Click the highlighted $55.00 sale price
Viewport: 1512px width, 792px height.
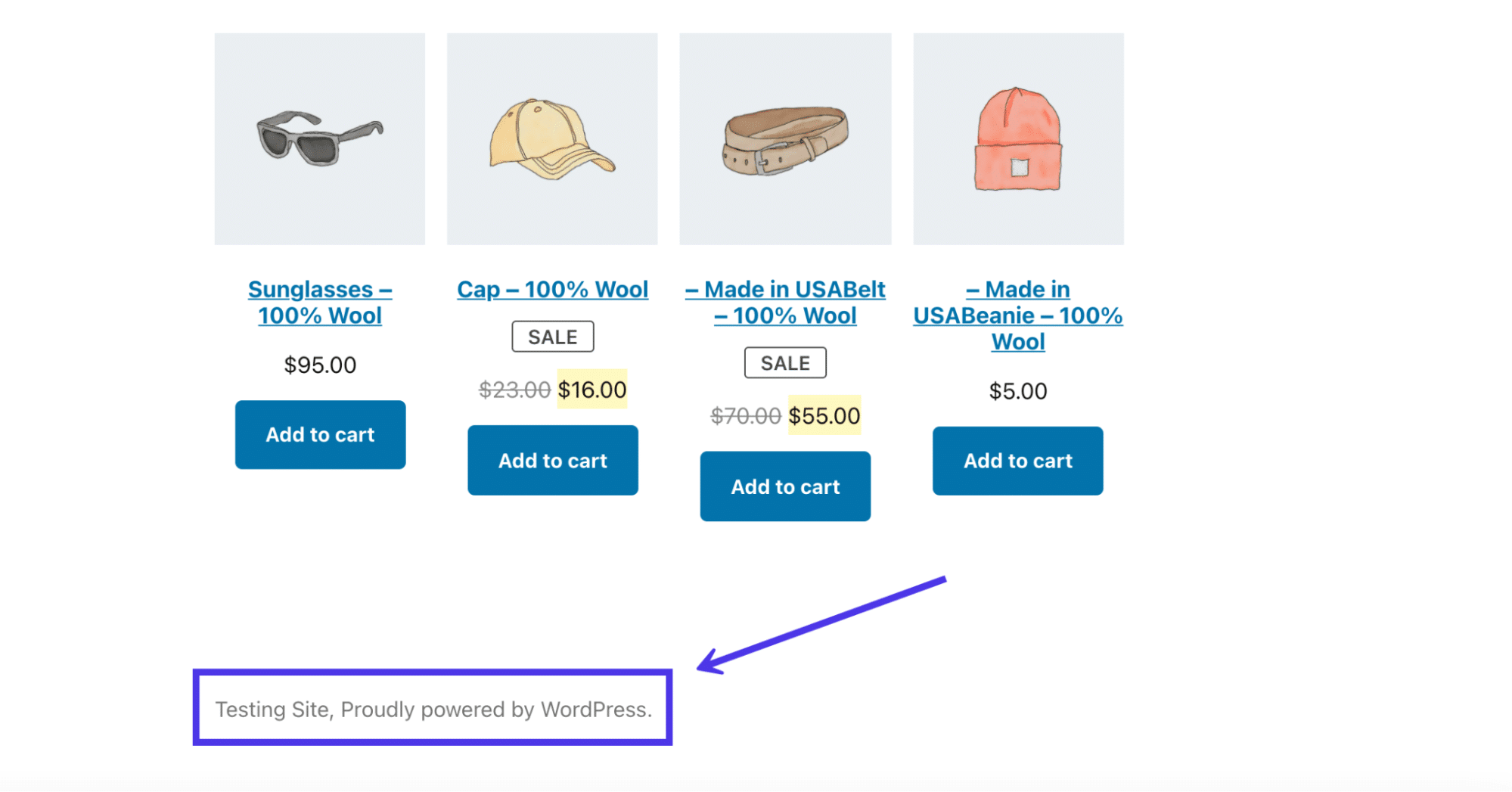(824, 415)
